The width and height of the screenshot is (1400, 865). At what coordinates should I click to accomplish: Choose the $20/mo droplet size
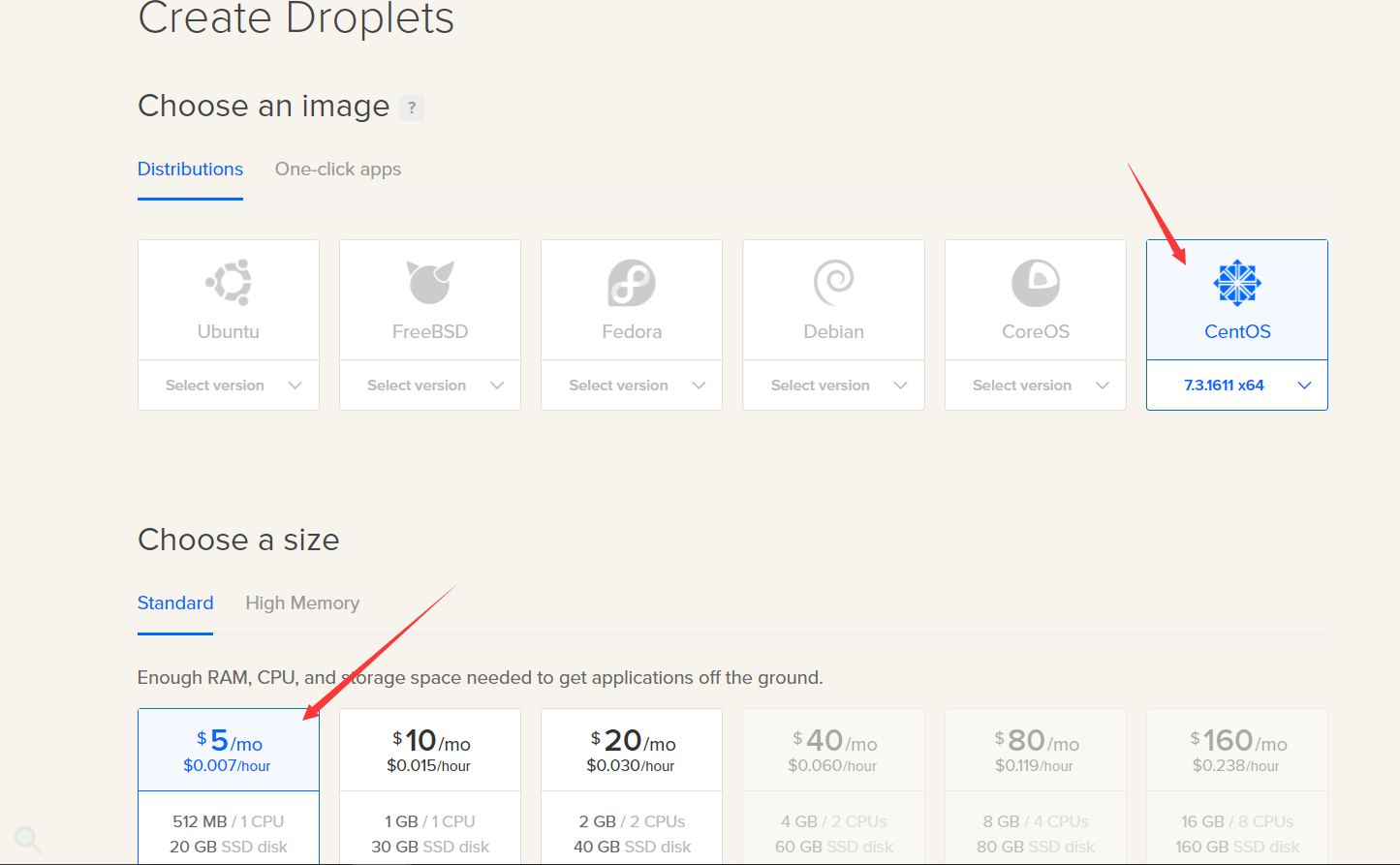point(632,786)
